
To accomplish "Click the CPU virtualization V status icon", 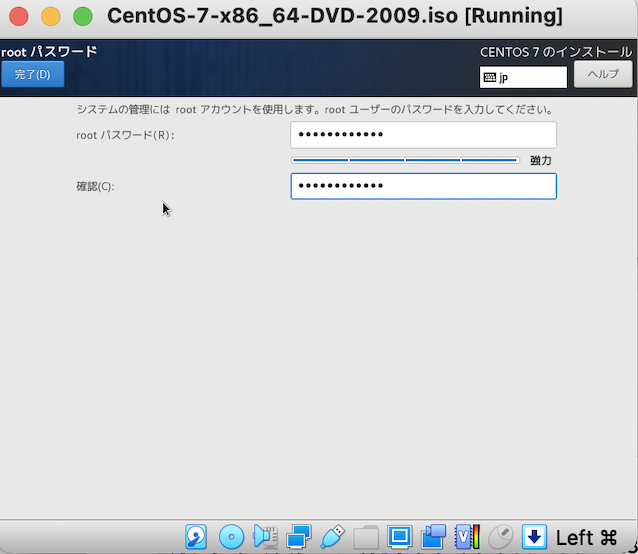I will (x=467, y=537).
